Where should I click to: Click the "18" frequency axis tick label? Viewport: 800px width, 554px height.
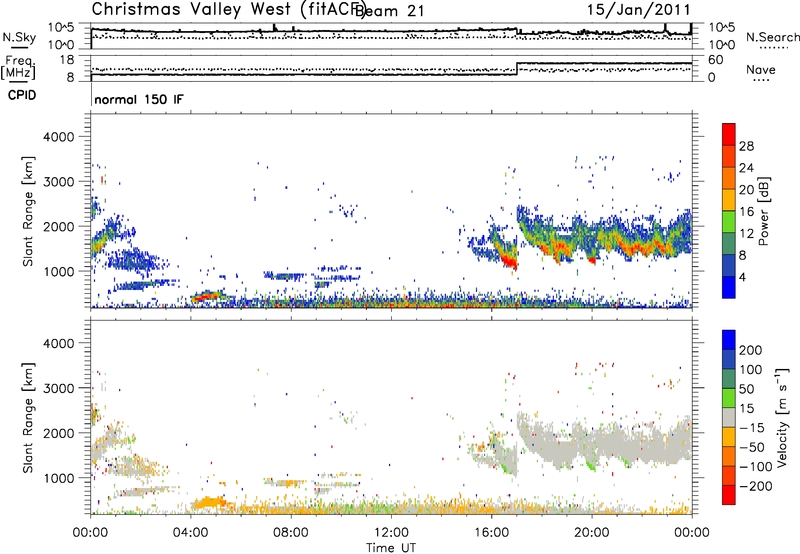coord(67,60)
